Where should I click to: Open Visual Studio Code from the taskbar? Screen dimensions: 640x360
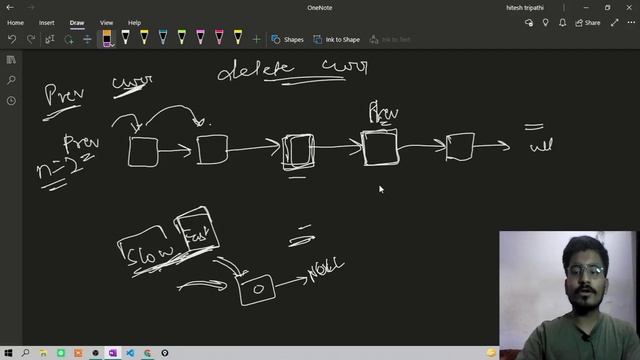130,353
